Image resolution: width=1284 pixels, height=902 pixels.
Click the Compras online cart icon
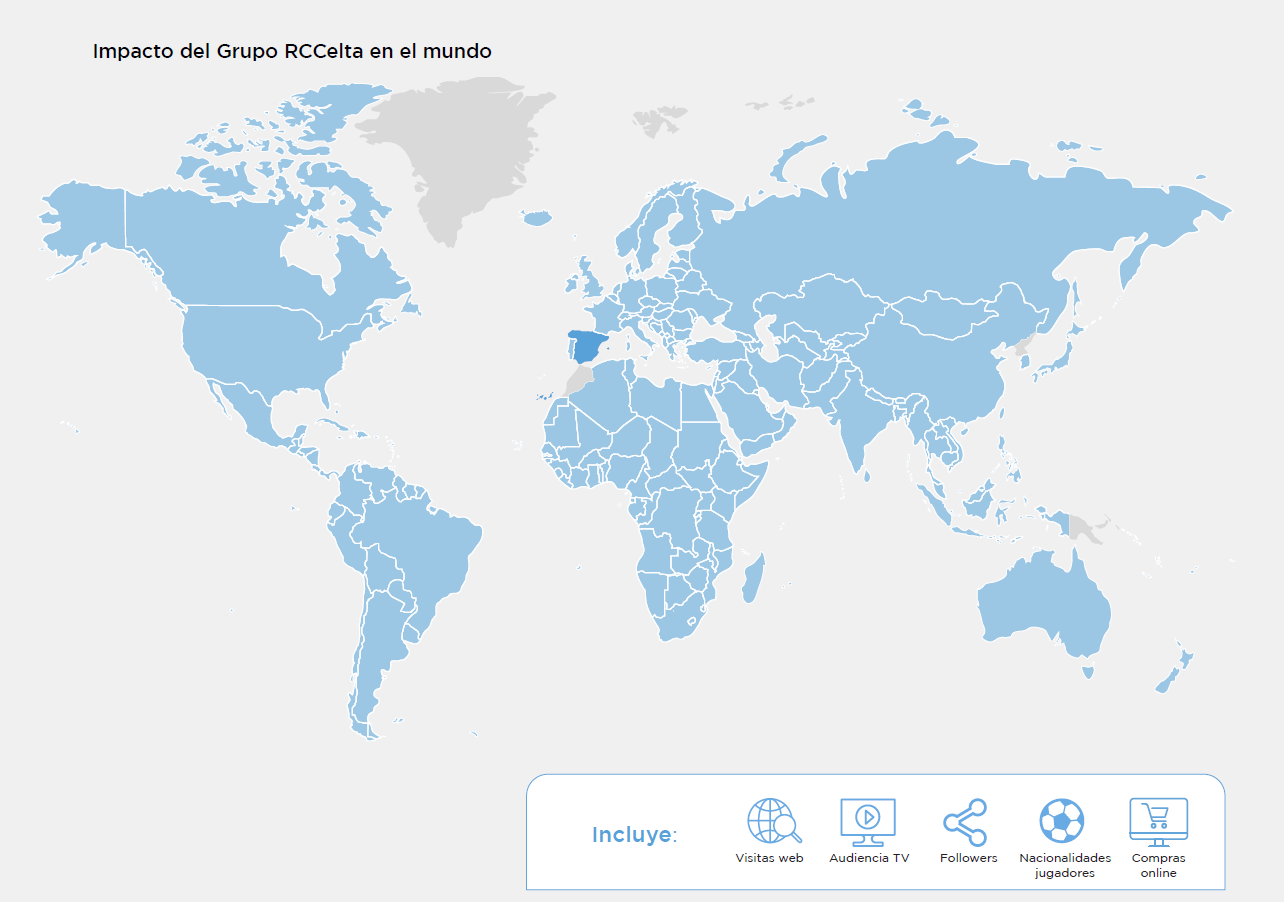pos(1158,822)
